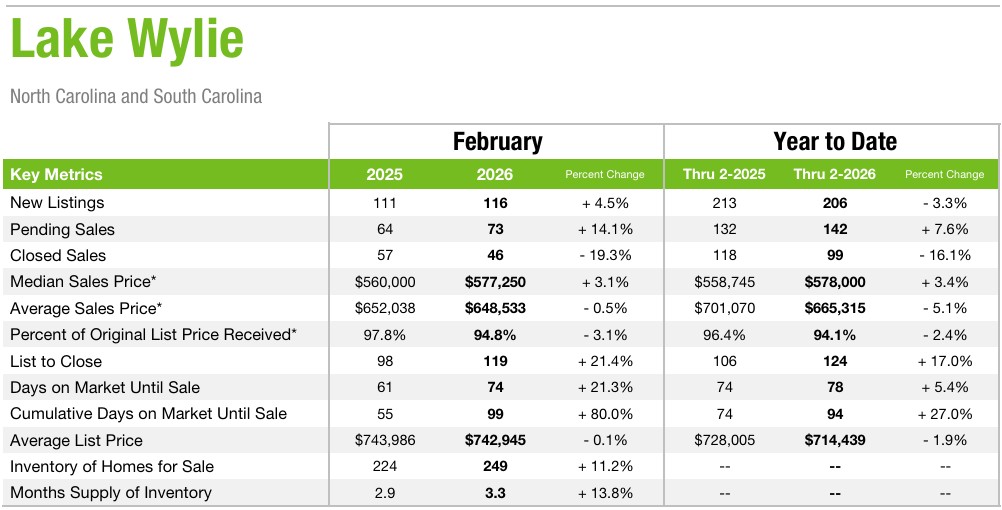Select the + 80.0% percent change value
The height and width of the screenshot is (510, 1002).
click(606, 414)
